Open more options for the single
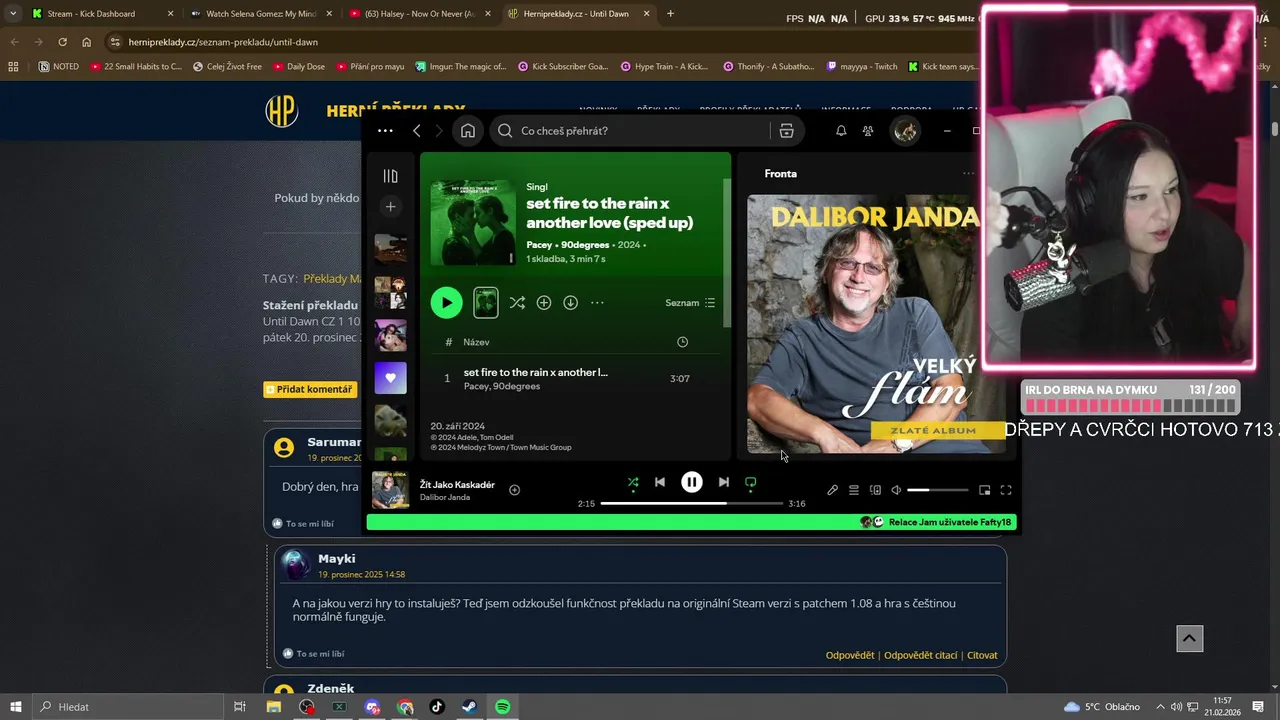The width and height of the screenshot is (1280, 720). [597, 302]
